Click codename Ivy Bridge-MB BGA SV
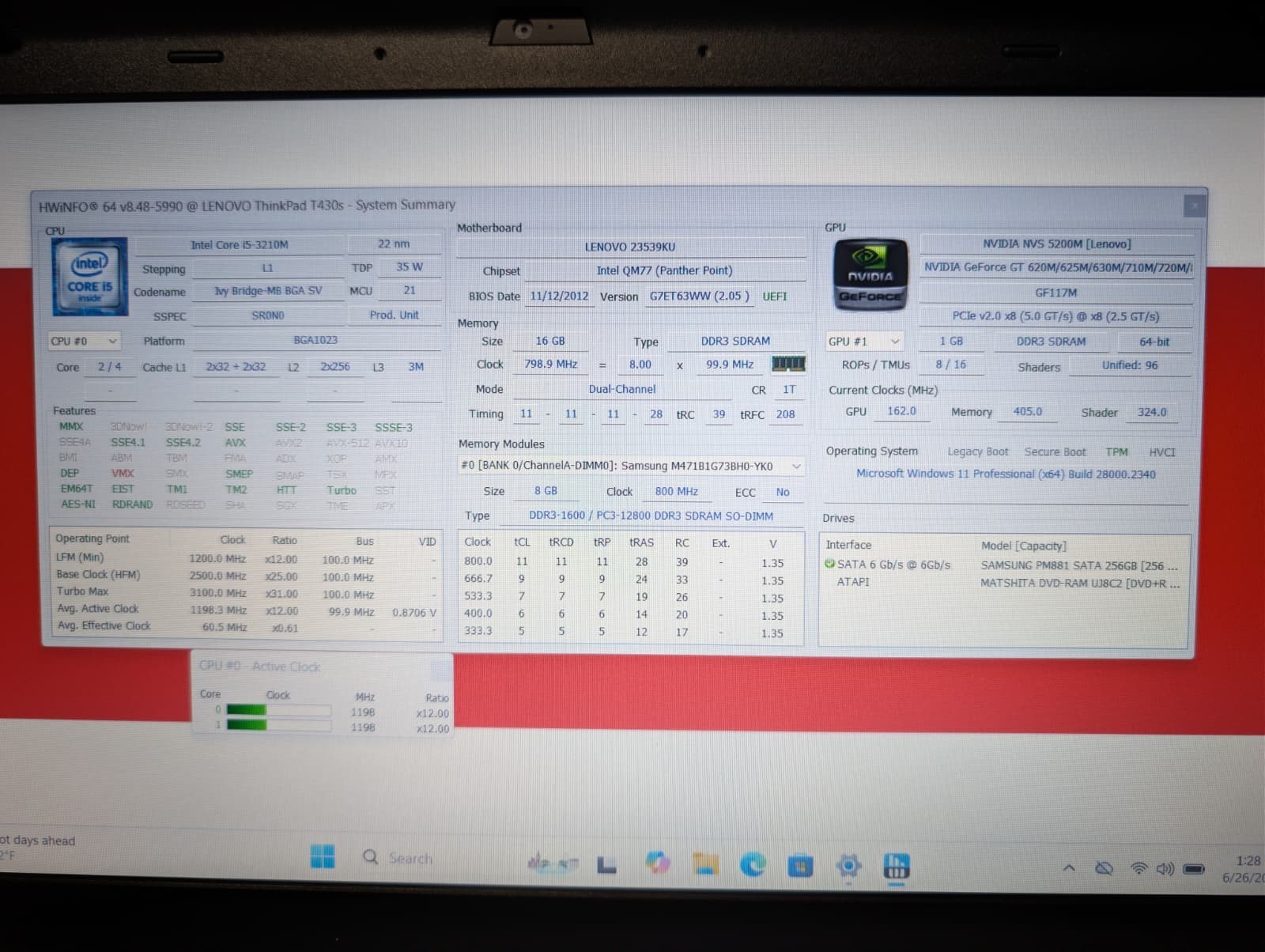The width and height of the screenshot is (1265, 952). 268,291
